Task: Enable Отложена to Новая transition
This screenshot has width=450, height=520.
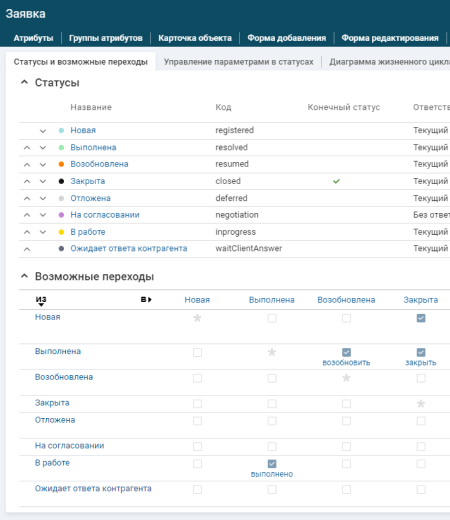Action: tap(197, 421)
